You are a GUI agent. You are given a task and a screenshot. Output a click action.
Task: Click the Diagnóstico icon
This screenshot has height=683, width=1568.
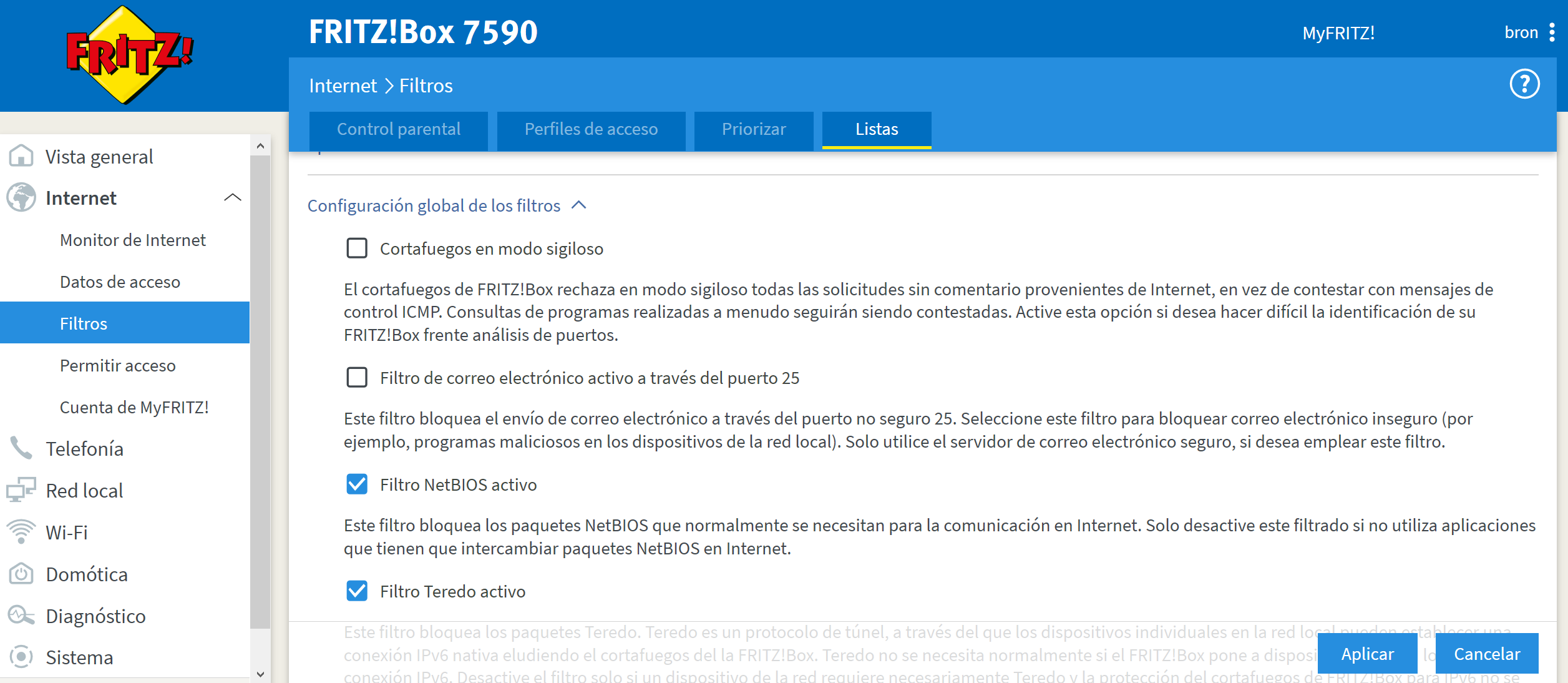[x=21, y=616]
